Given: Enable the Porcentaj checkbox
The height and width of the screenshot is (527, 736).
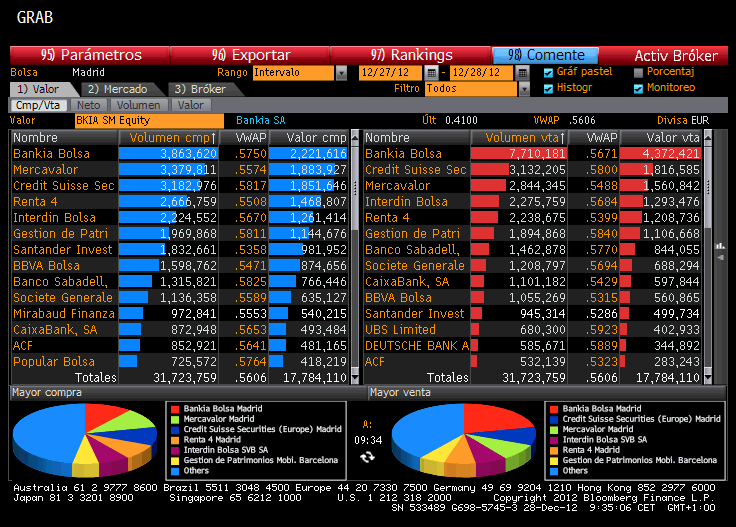Looking at the screenshot, I should (x=638, y=72).
